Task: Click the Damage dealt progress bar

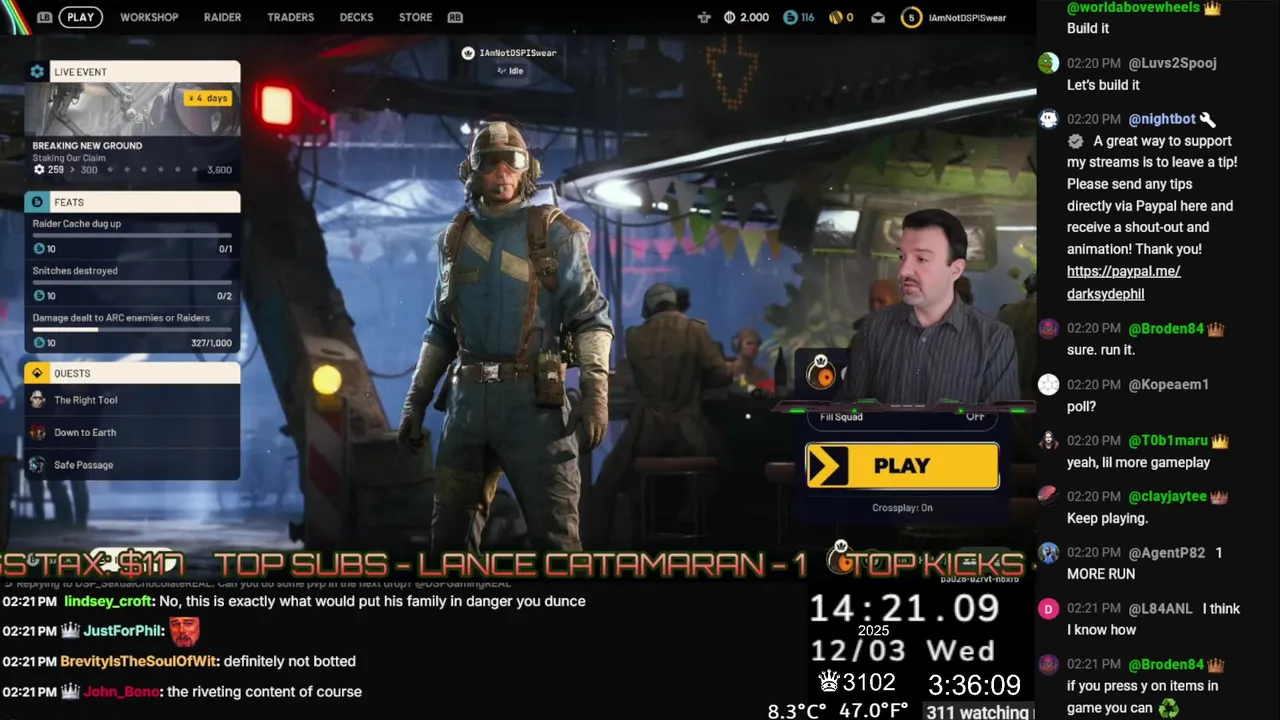Action: coord(132,329)
